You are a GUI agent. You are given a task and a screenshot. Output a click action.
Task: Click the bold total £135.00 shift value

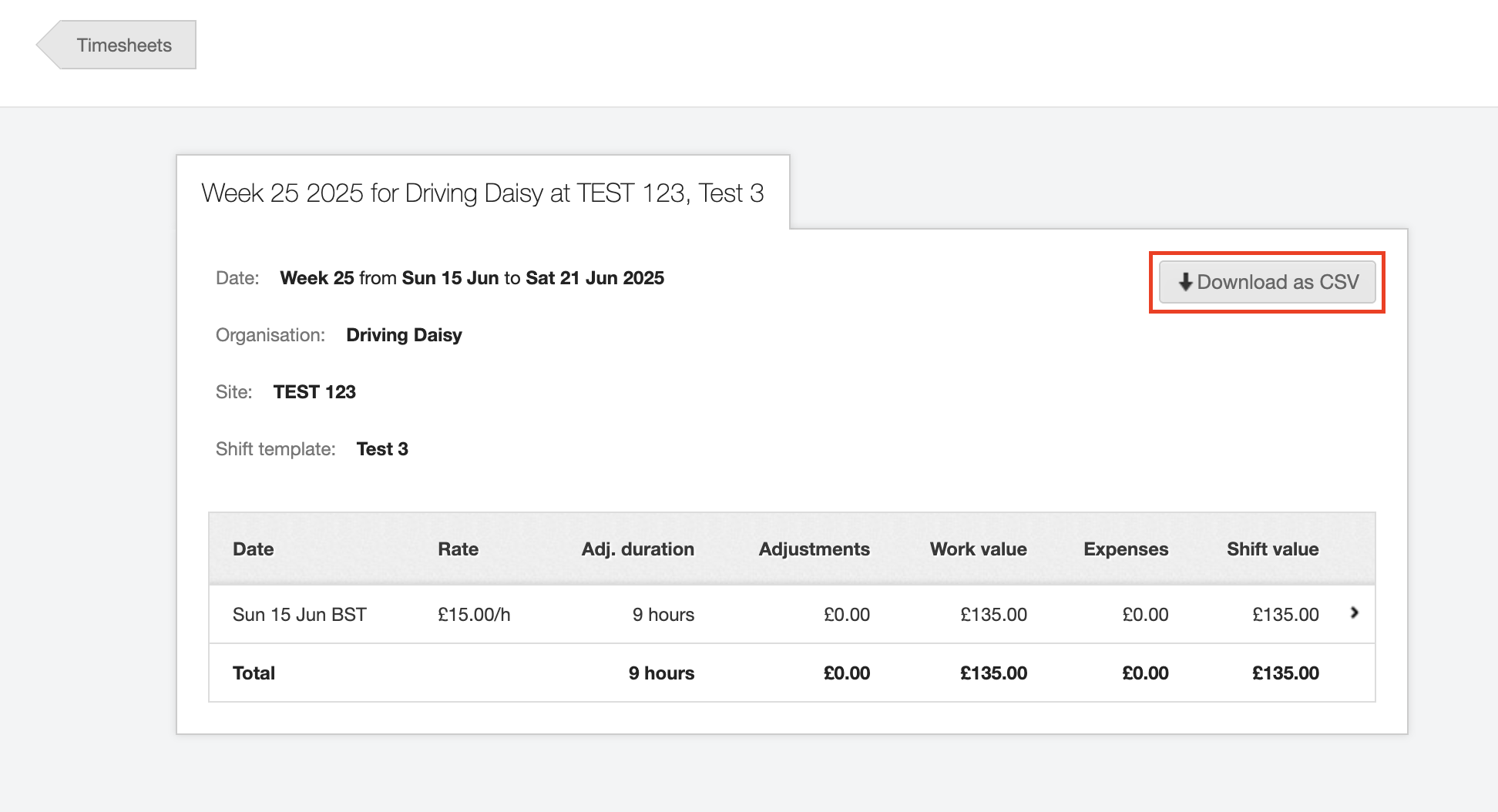coord(1285,673)
